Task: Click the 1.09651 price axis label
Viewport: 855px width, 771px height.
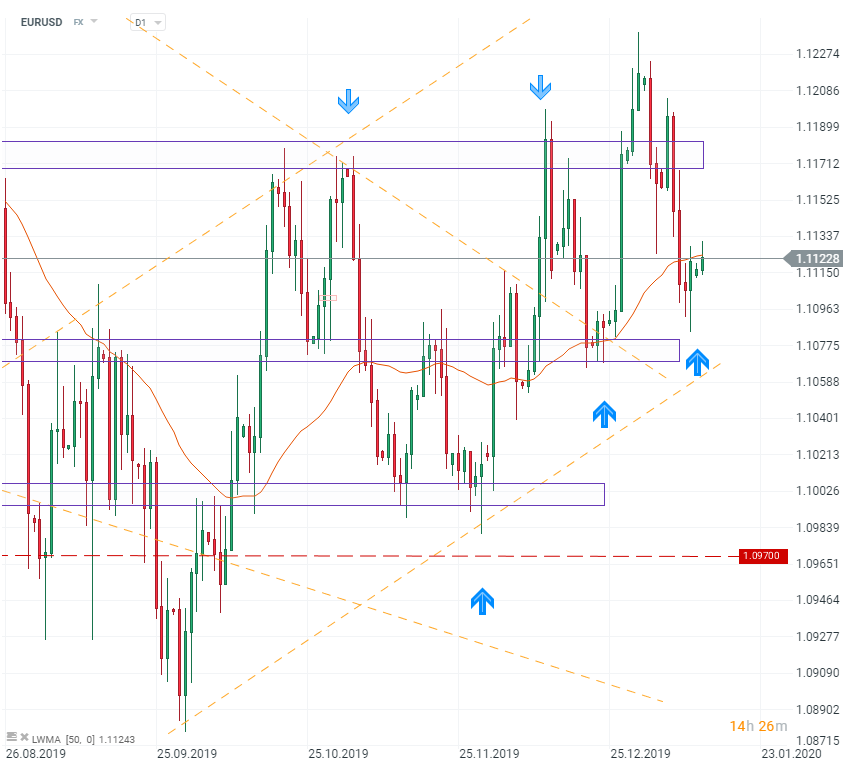Action: [x=817, y=563]
